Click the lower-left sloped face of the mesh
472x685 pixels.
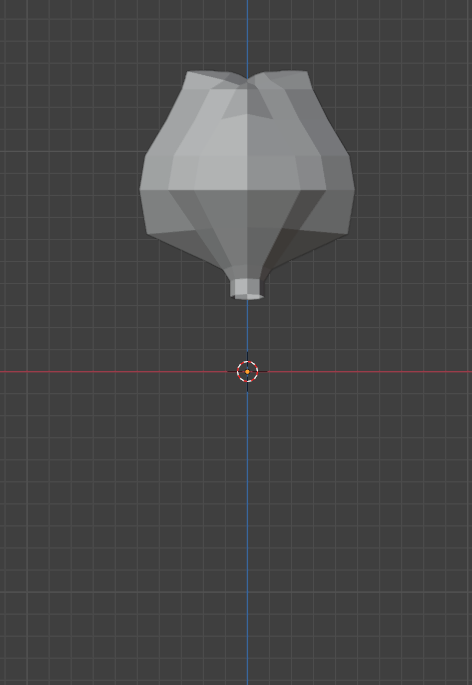184,247
